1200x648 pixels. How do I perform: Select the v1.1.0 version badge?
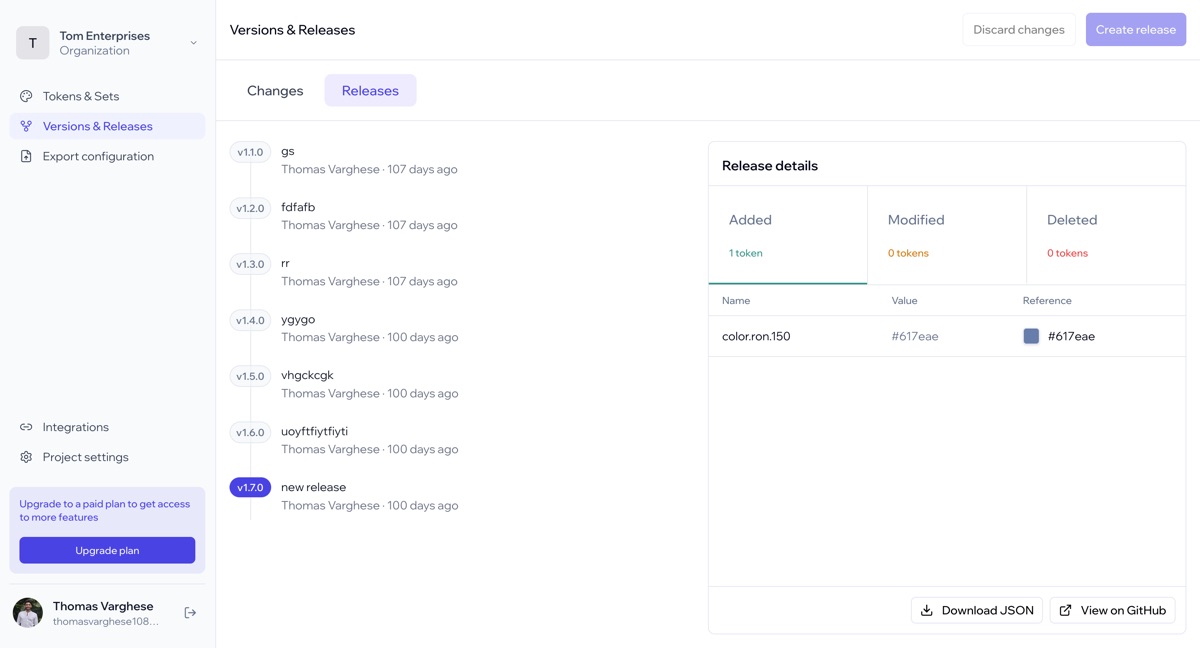click(x=250, y=152)
